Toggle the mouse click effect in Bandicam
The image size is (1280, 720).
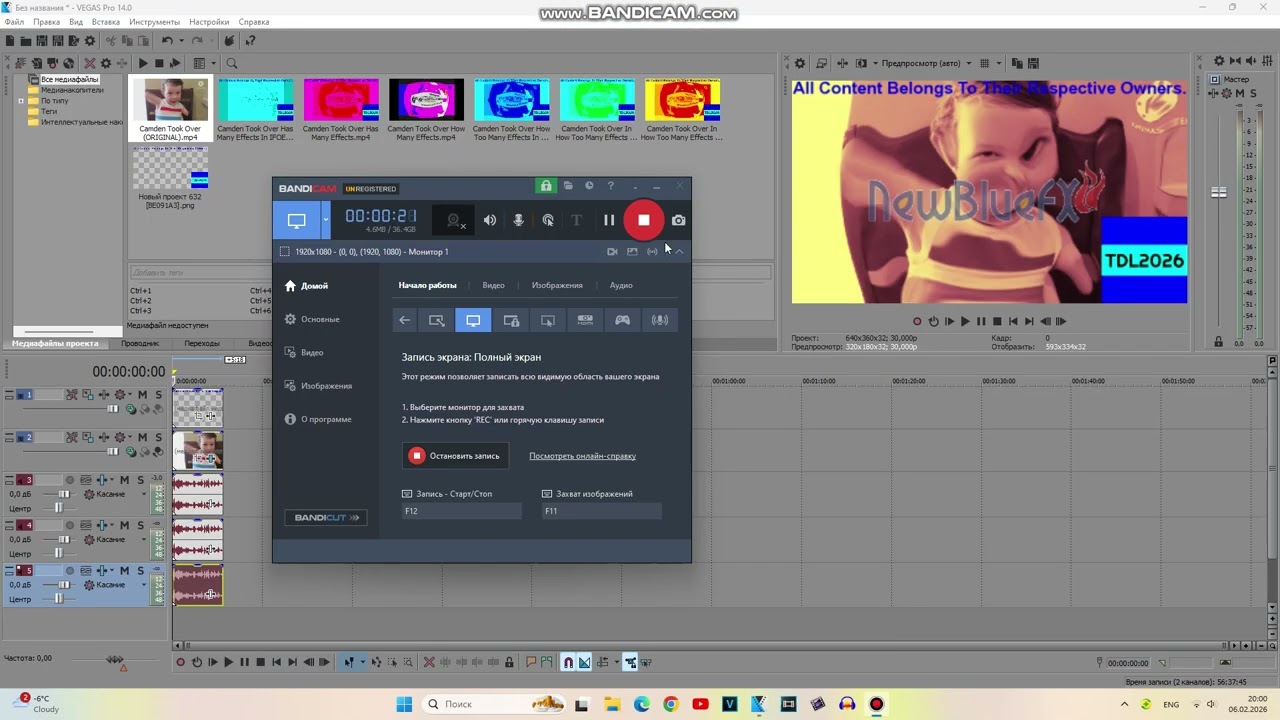pyautogui.click(x=548, y=220)
